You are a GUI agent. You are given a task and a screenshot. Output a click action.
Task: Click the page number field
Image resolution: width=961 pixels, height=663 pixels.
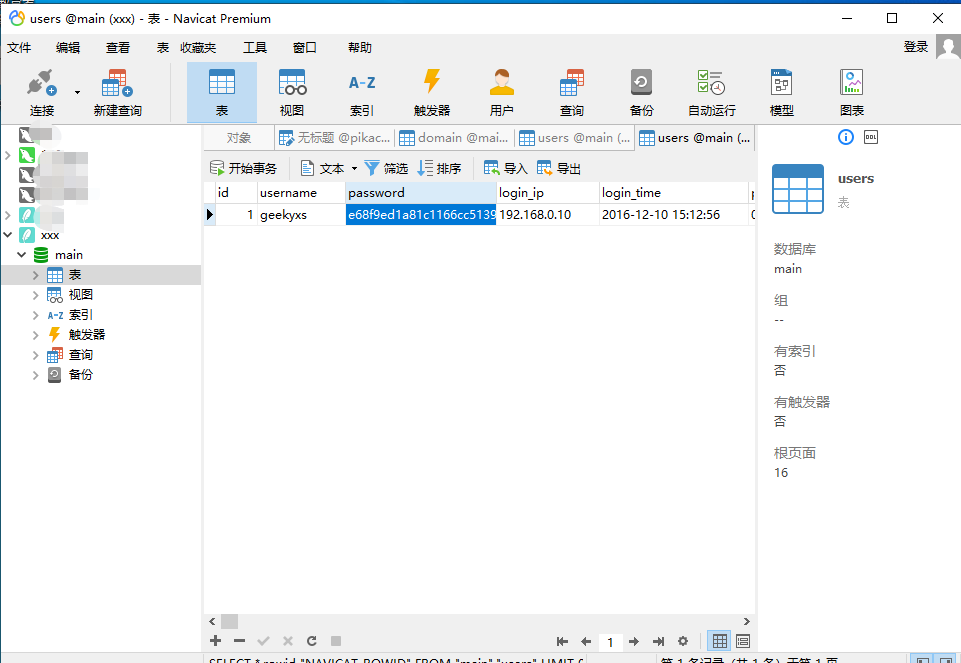click(610, 642)
